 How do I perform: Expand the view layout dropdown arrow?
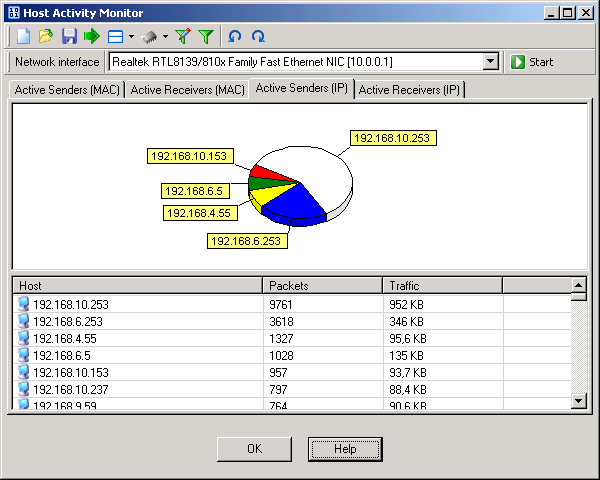(131, 37)
